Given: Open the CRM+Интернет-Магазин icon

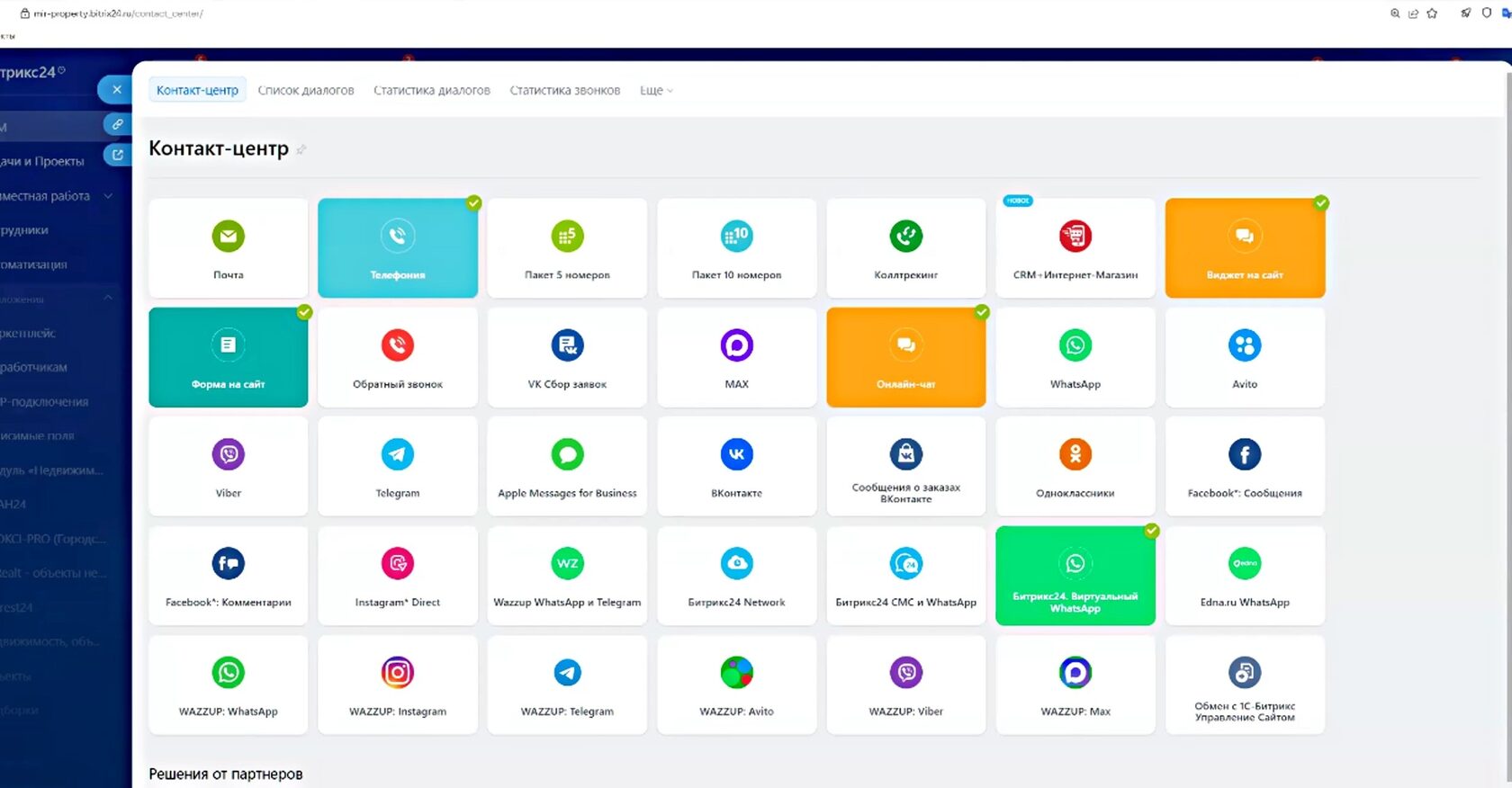Looking at the screenshot, I should click(1075, 237).
